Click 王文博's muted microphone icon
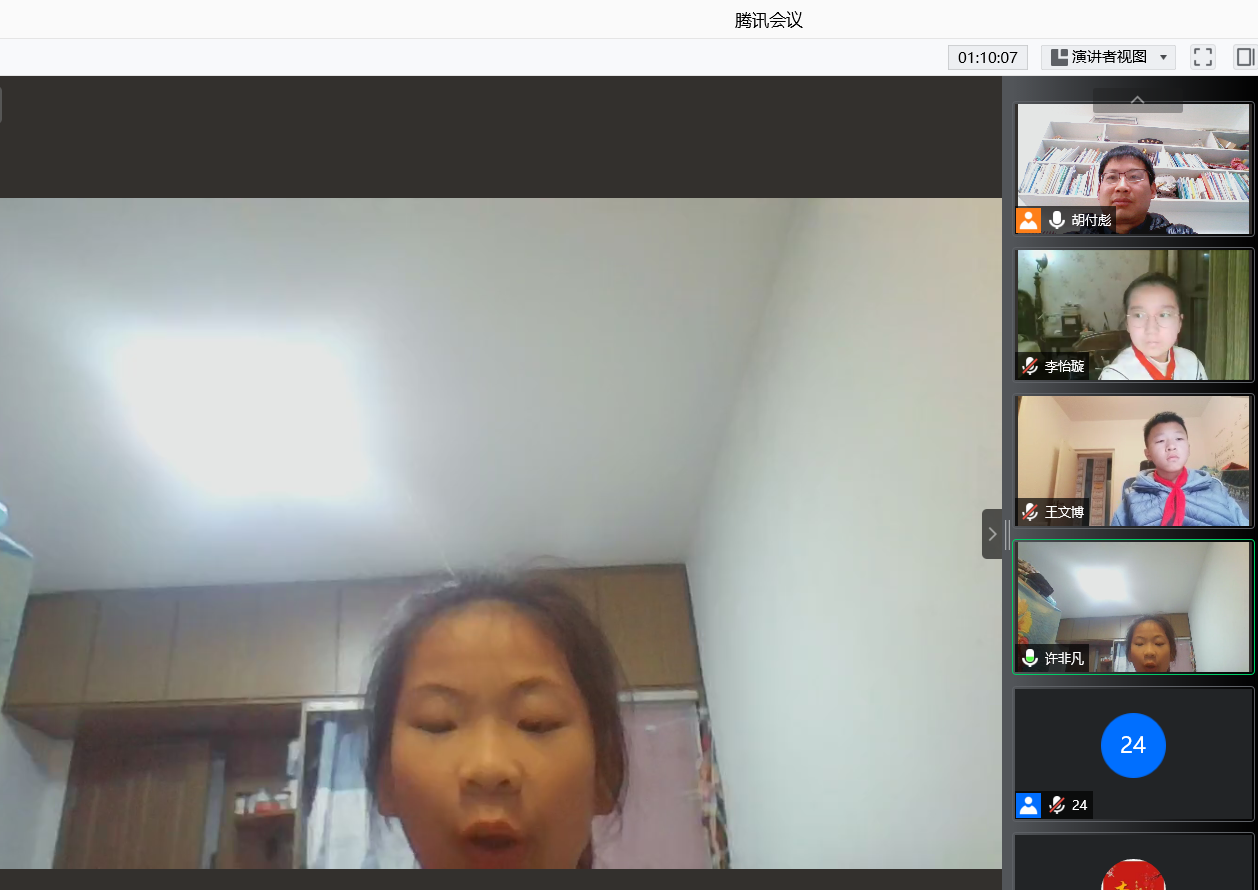Image resolution: width=1258 pixels, height=890 pixels. (x=1030, y=512)
